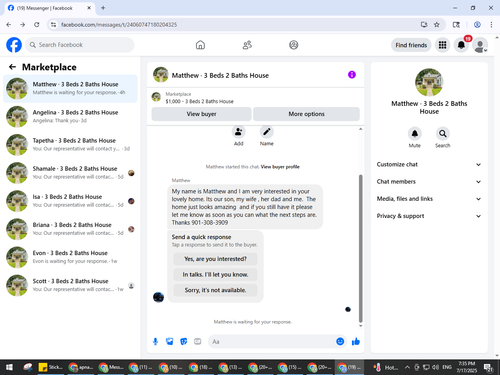Expand the Chat members section

[x=429, y=182]
